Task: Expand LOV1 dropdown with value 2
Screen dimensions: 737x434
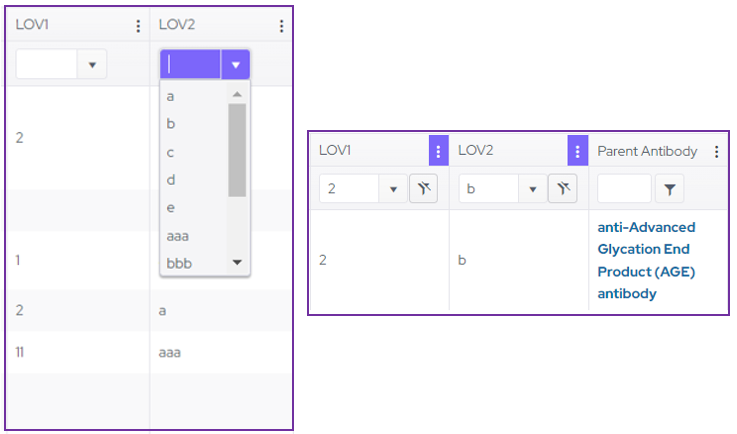Action: click(392, 188)
